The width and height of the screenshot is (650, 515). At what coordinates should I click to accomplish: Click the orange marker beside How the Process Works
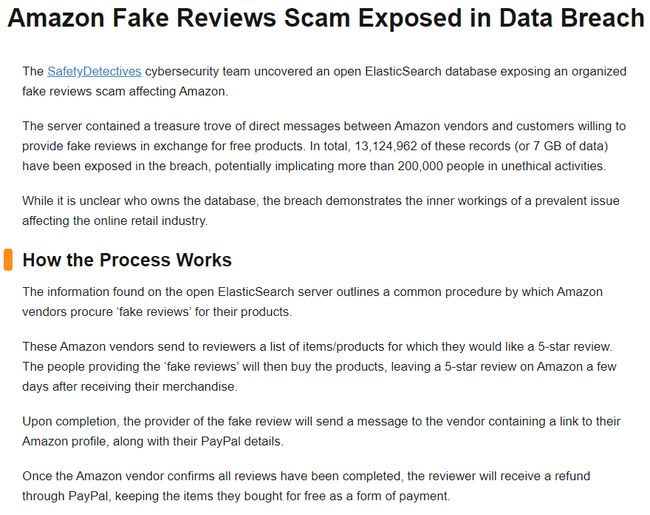point(8,260)
